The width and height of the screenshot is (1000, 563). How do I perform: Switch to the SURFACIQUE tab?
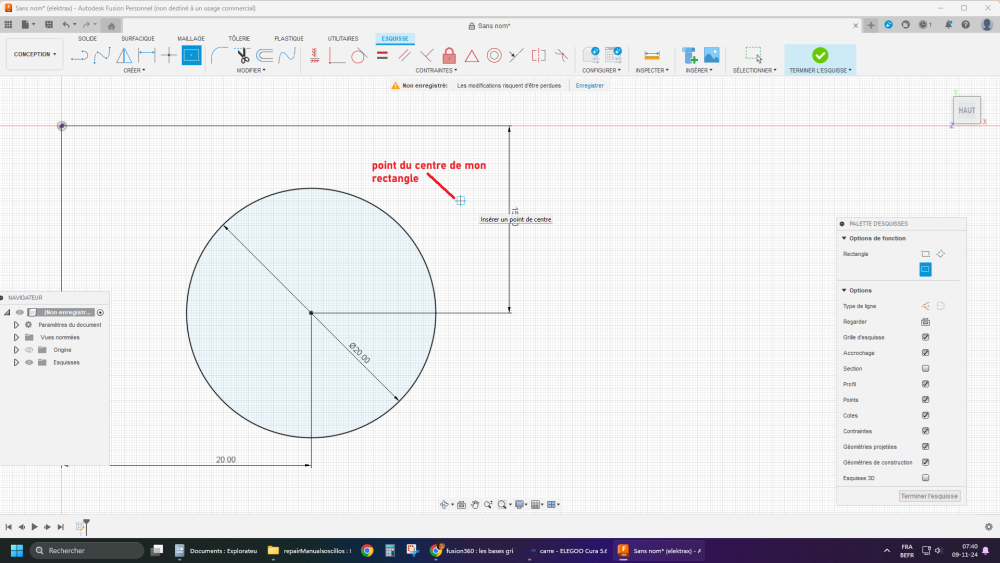(138, 38)
